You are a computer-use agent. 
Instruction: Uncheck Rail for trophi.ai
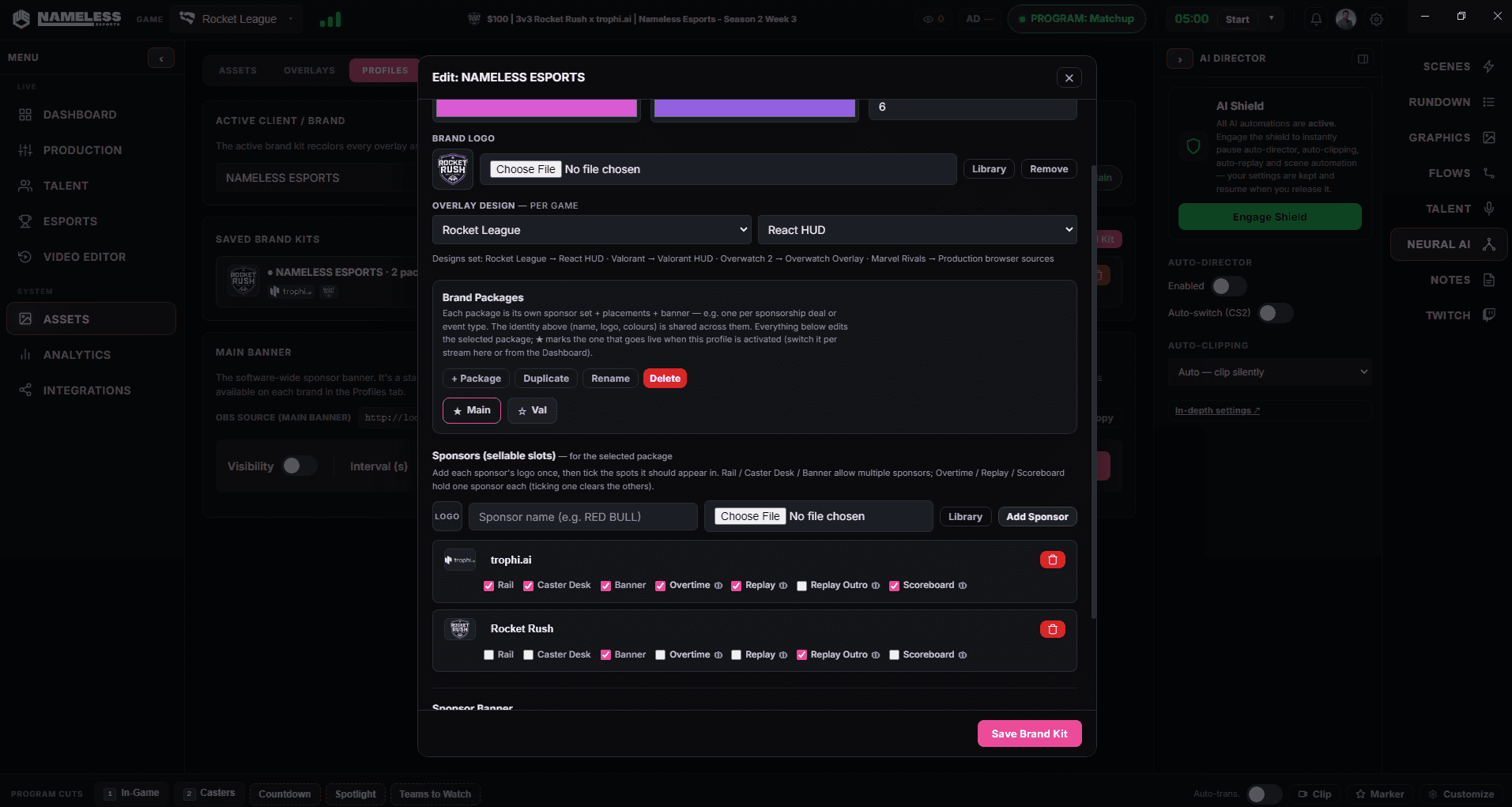click(x=489, y=586)
